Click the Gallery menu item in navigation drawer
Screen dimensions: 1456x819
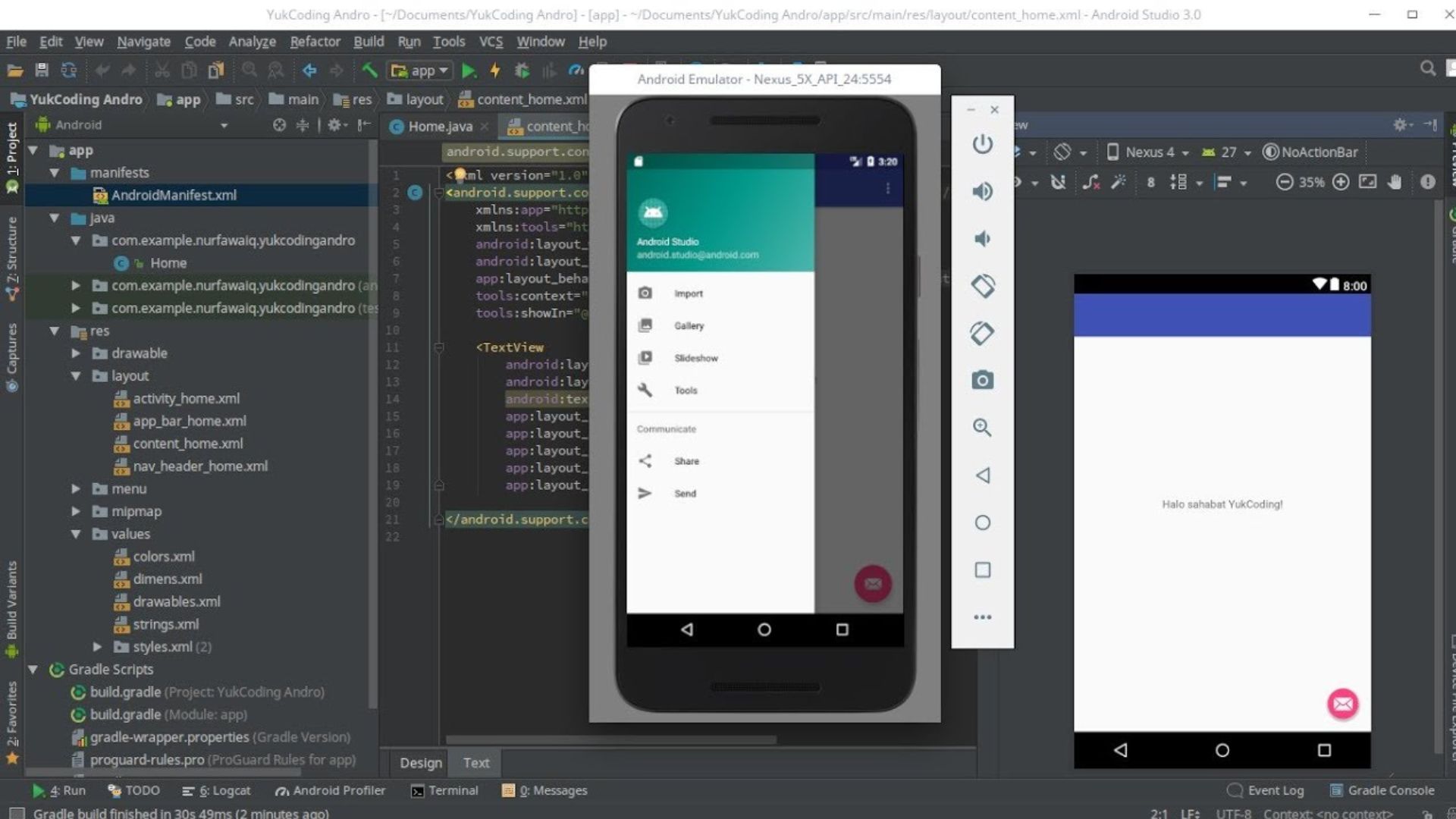(689, 325)
